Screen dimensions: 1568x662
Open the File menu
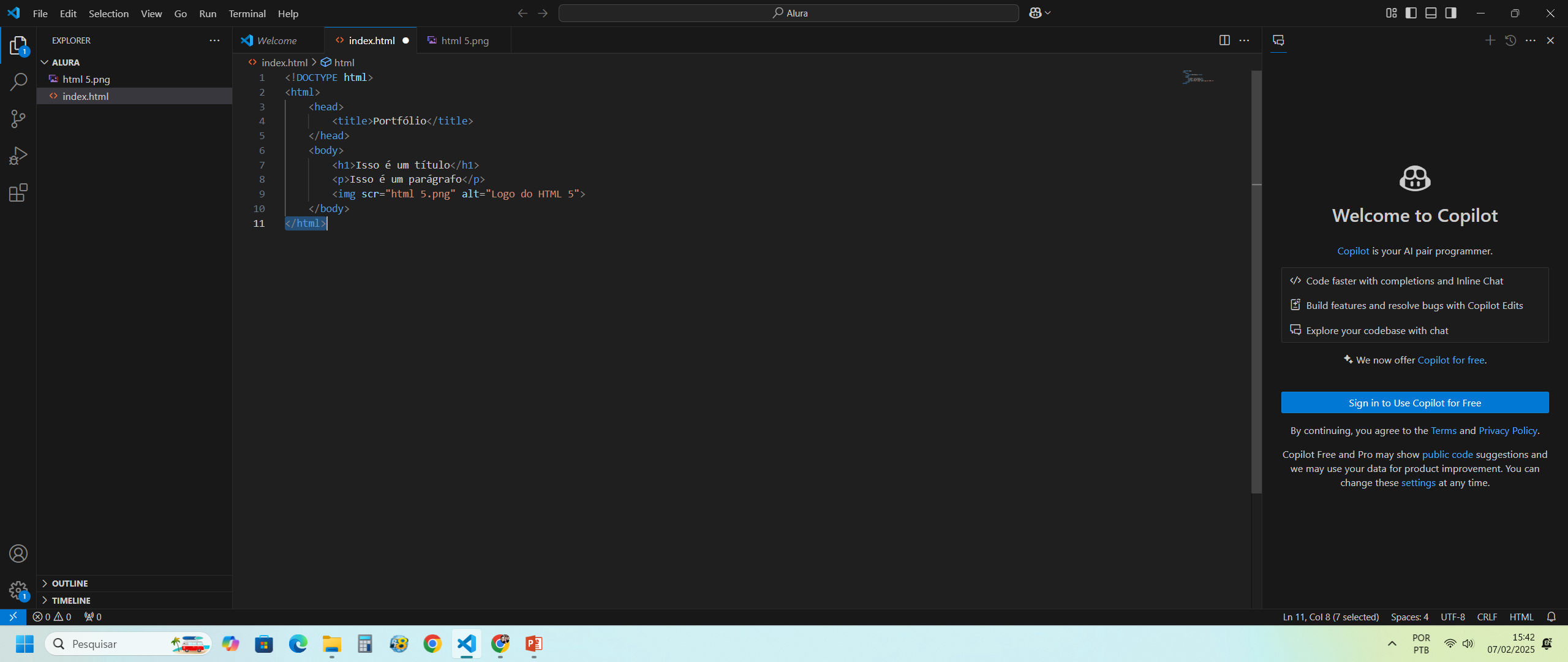(x=40, y=13)
